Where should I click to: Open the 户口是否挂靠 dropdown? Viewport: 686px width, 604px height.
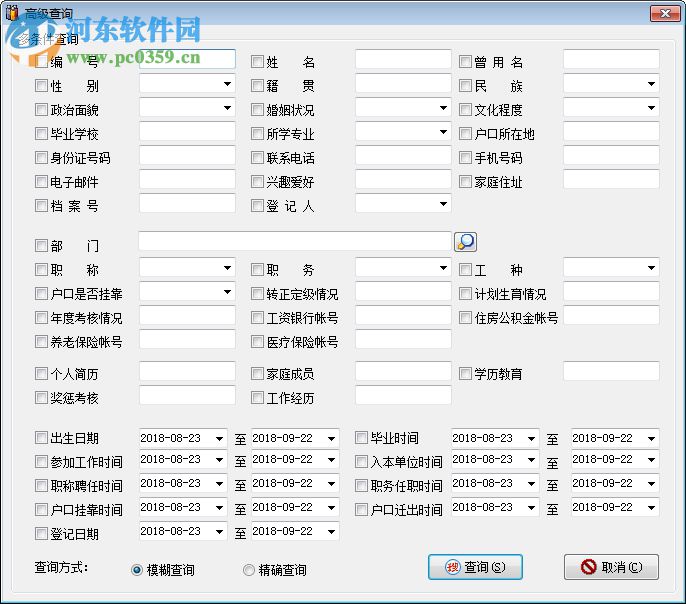click(x=227, y=292)
